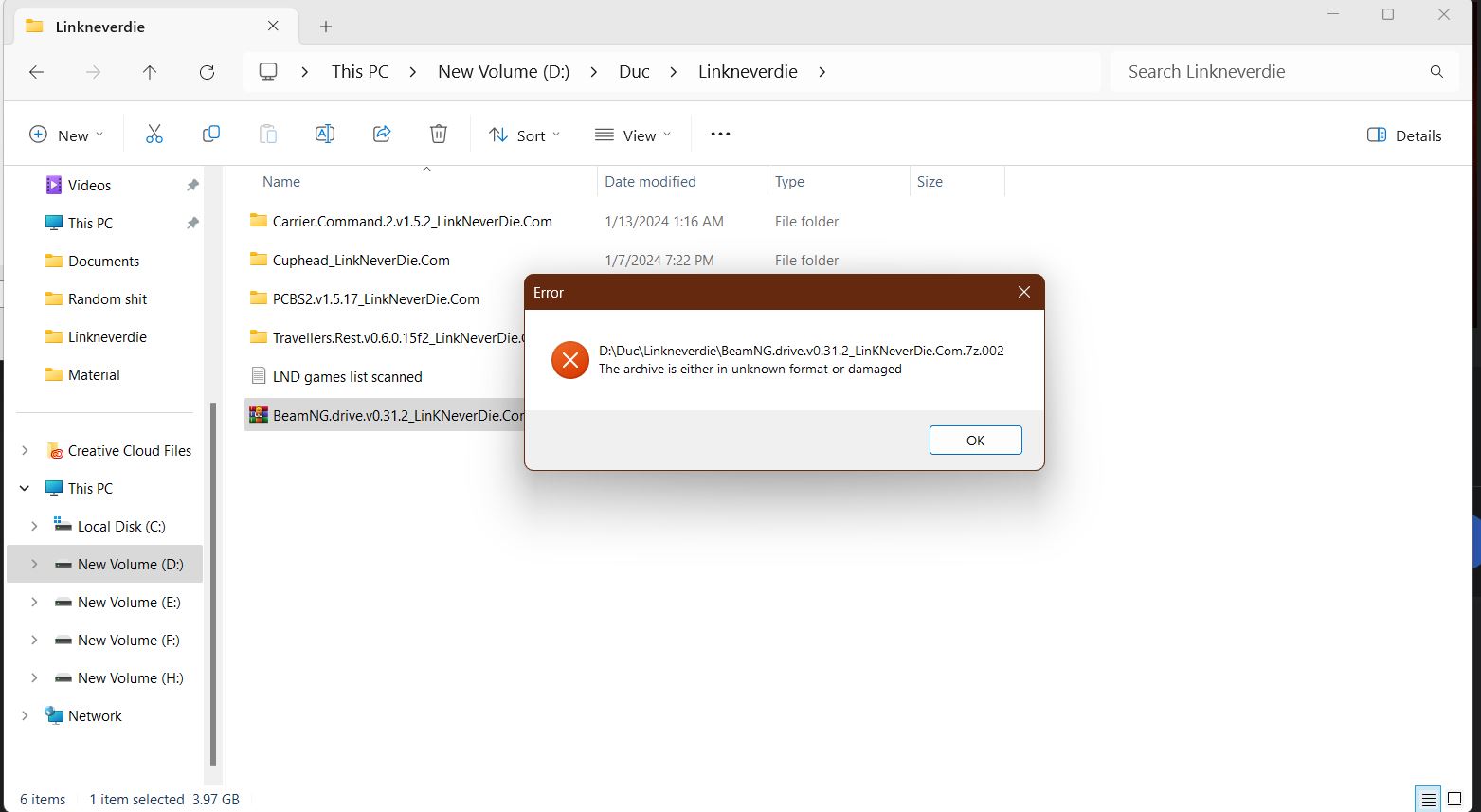The height and width of the screenshot is (812, 1481).
Task: Navigate back with the back arrow
Action: 37,72
